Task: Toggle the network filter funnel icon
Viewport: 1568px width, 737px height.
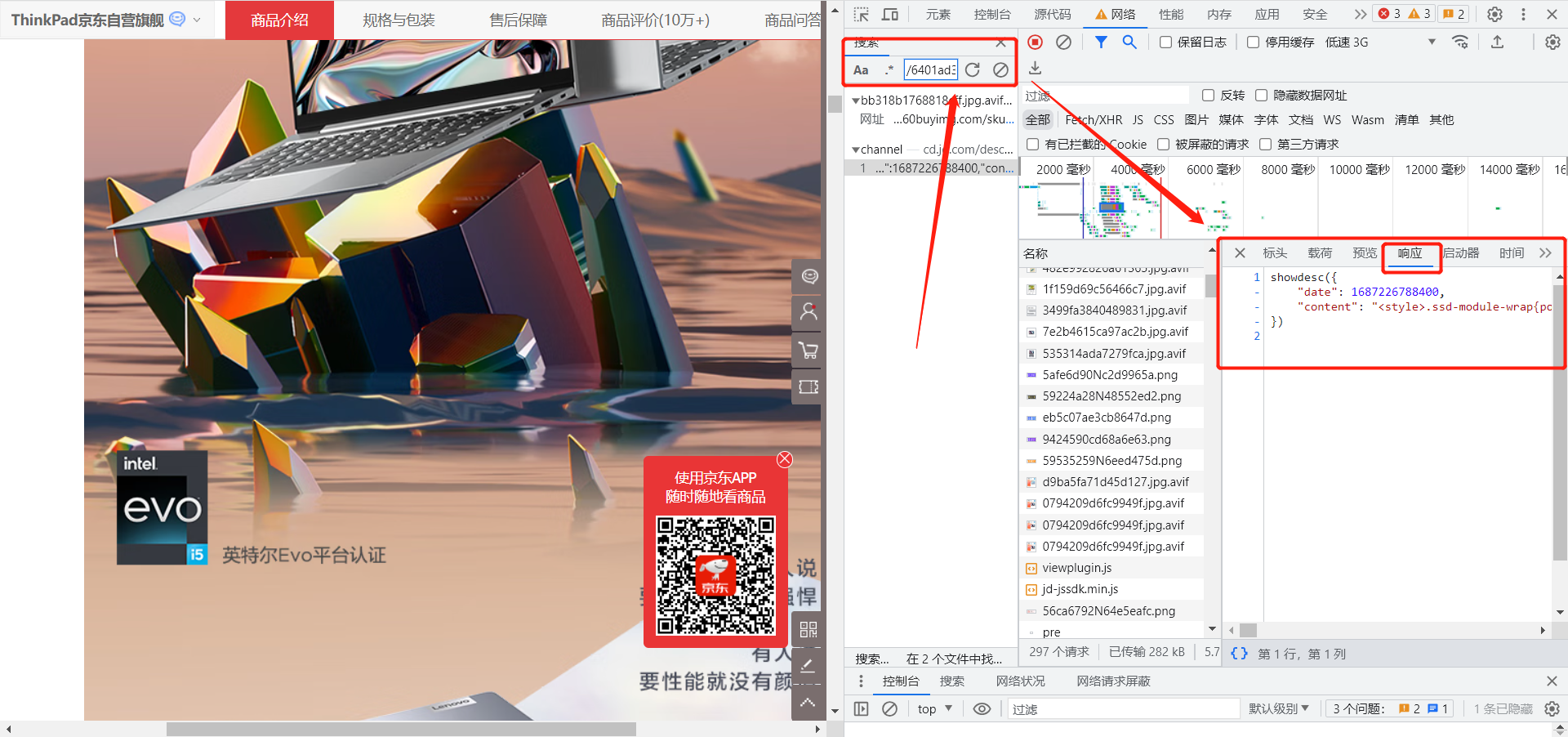Action: [x=1101, y=42]
